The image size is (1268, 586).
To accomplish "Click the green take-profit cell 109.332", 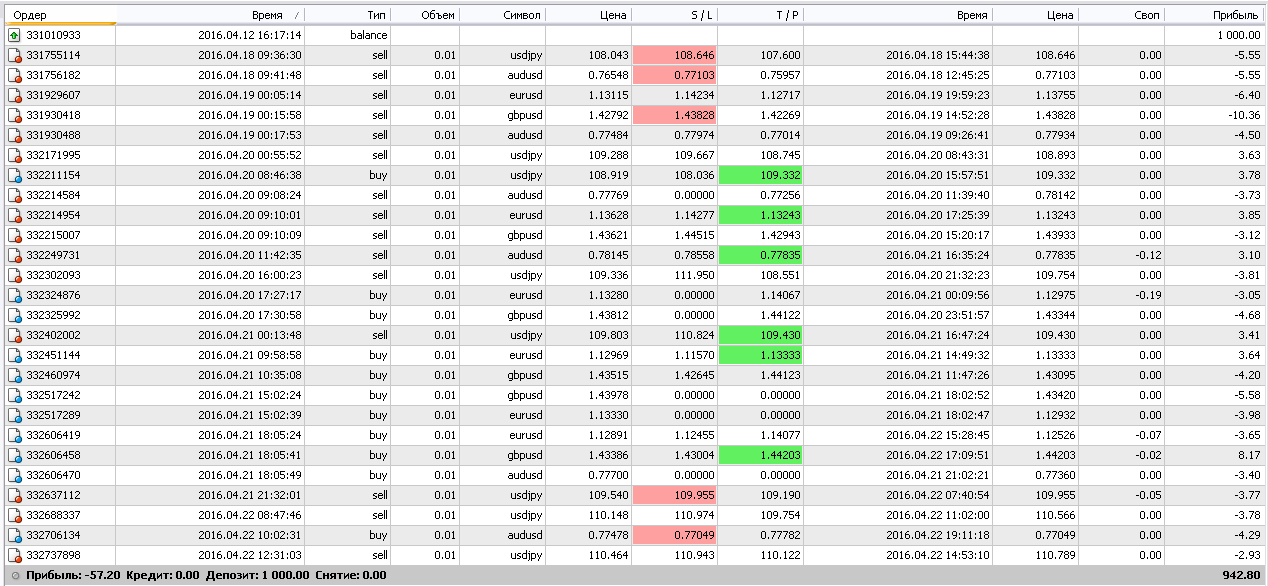I will tap(760, 175).
